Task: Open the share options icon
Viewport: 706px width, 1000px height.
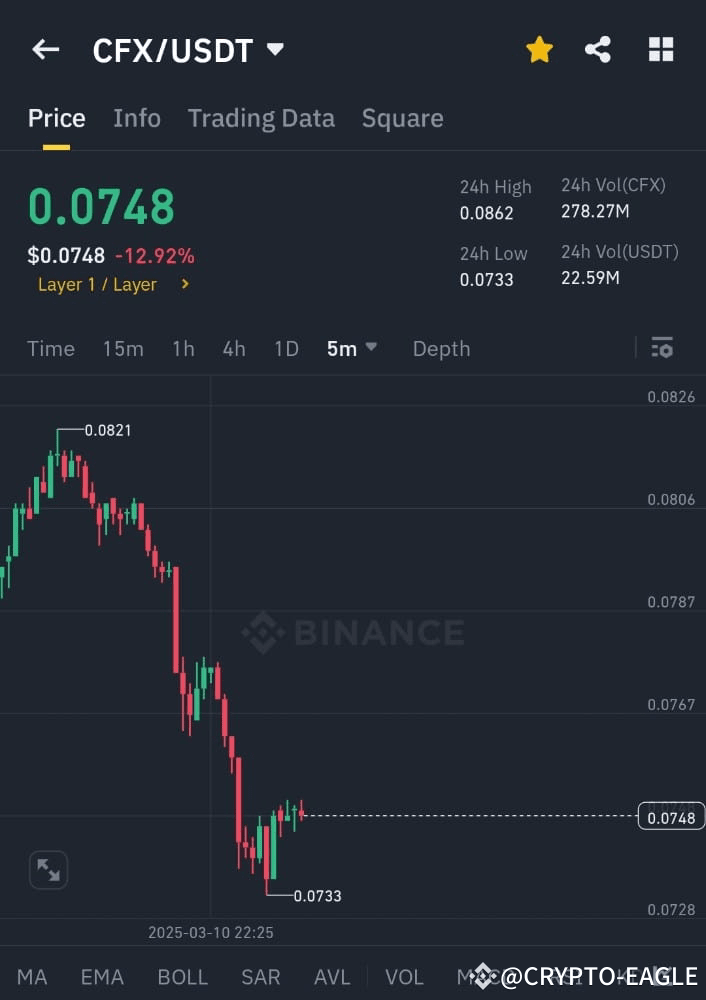Action: pyautogui.click(x=598, y=49)
